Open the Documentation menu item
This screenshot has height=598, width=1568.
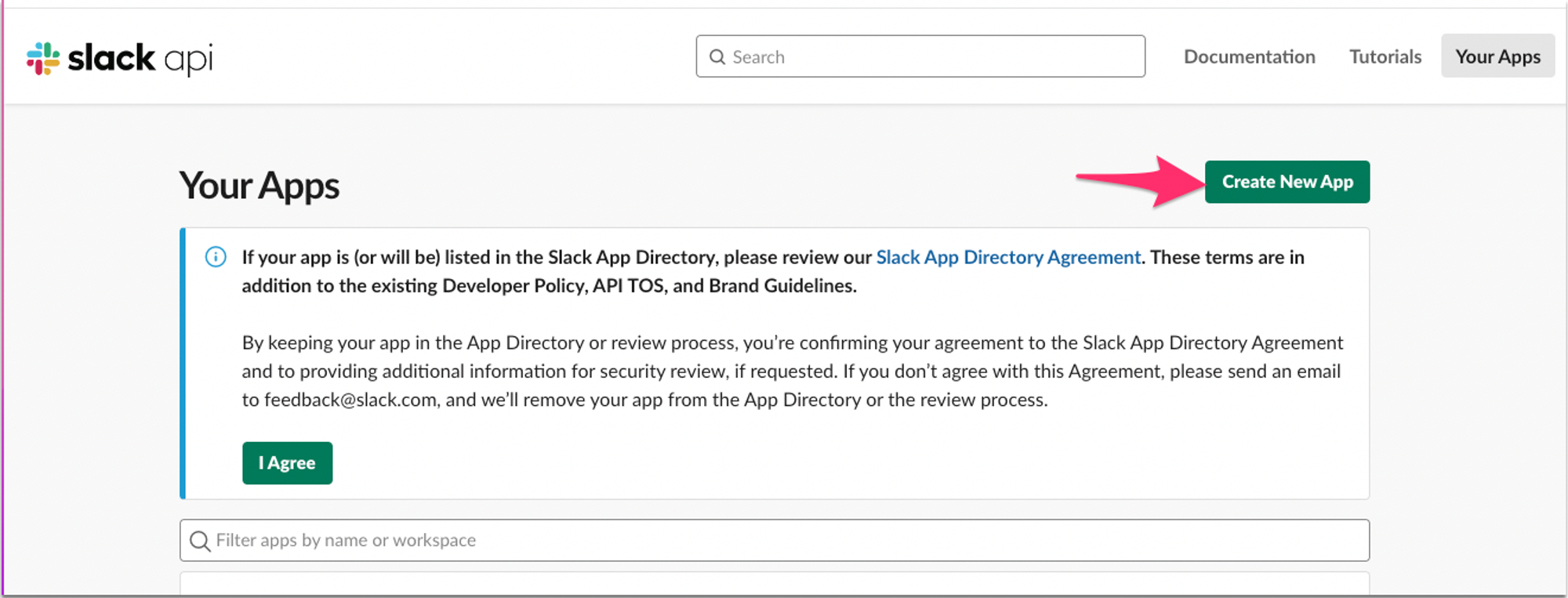[1249, 56]
